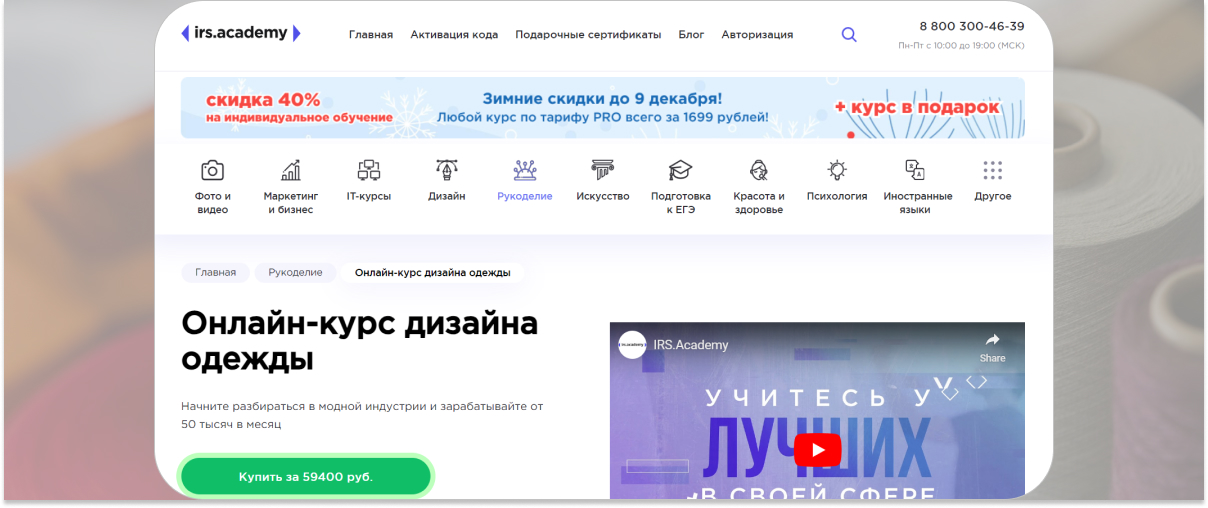
Task: Open Иностранные языки category icon
Action: [914, 169]
